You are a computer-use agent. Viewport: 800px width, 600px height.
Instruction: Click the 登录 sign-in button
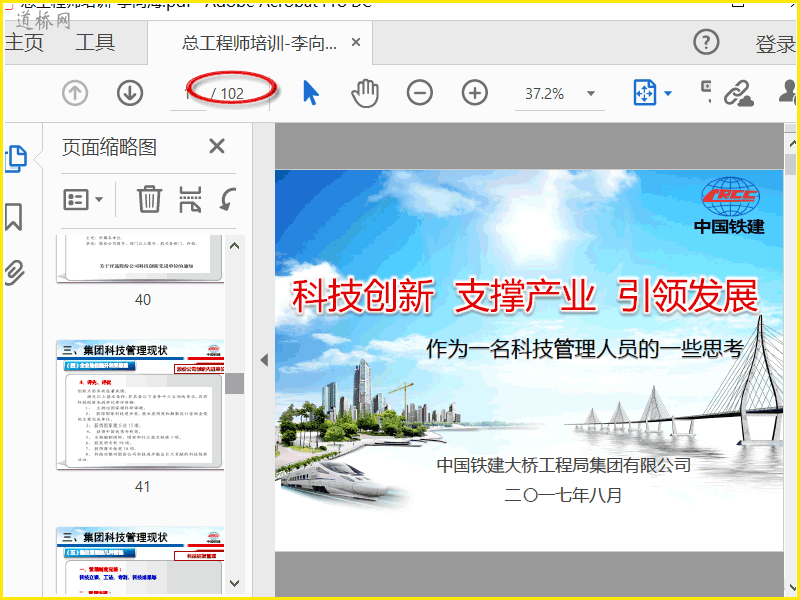pyautogui.click(x=775, y=44)
